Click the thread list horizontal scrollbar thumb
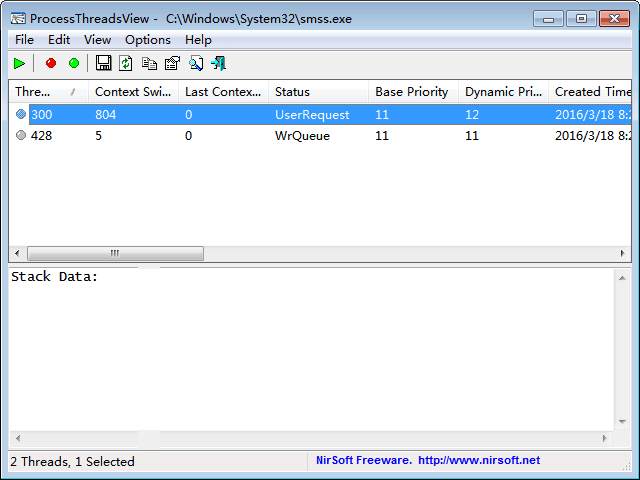The width and height of the screenshot is (640, 480). coord(115,253)
